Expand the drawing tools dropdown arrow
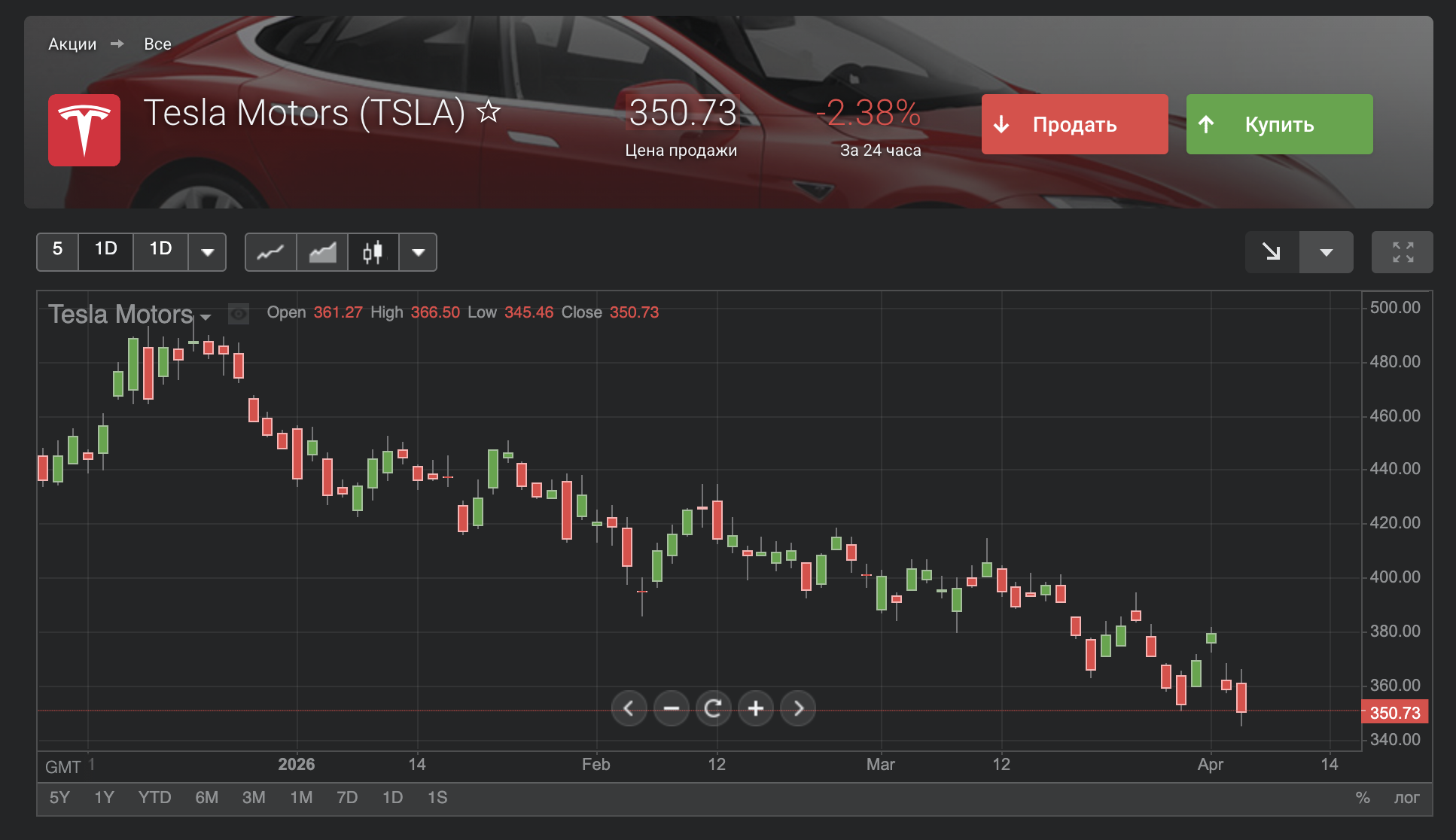The height and width of the screenshot is (840, 1456). [x=1326, y=252]
